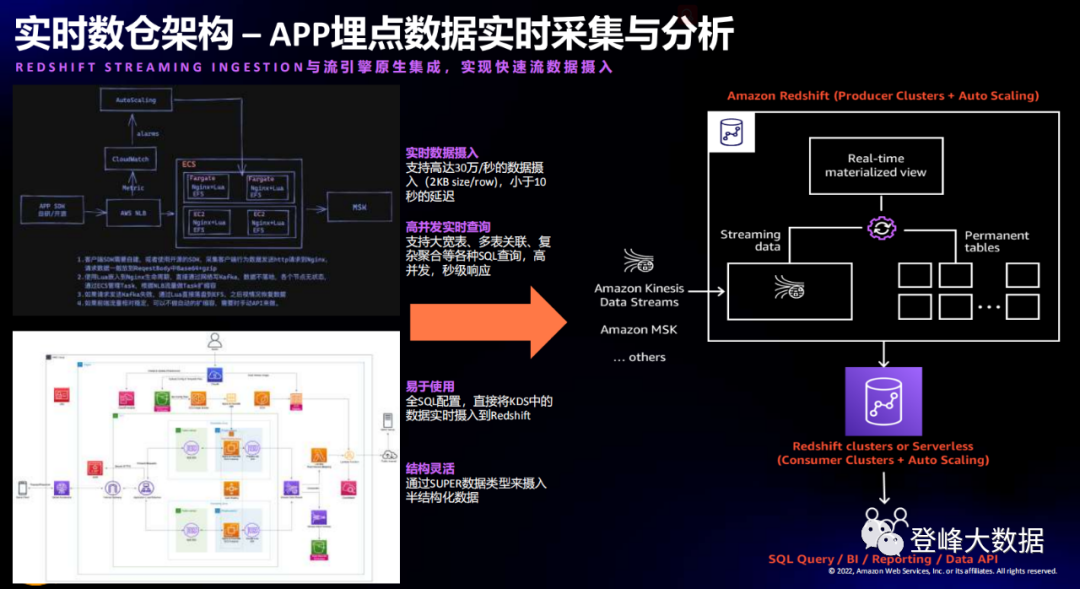This screenshot has height=589, width=1080.
Task: Click the APP SDK box
Action: [x=52, y=210]
